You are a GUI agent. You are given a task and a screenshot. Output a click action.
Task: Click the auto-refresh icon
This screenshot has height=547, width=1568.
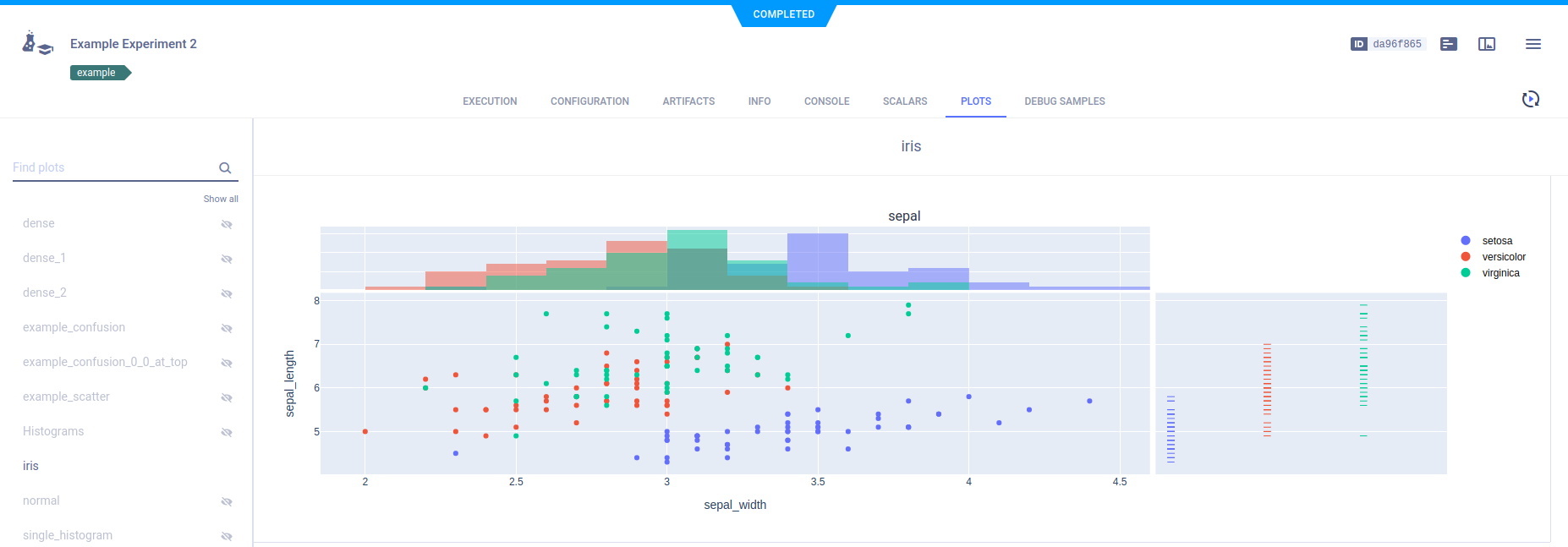[1530, 100]
